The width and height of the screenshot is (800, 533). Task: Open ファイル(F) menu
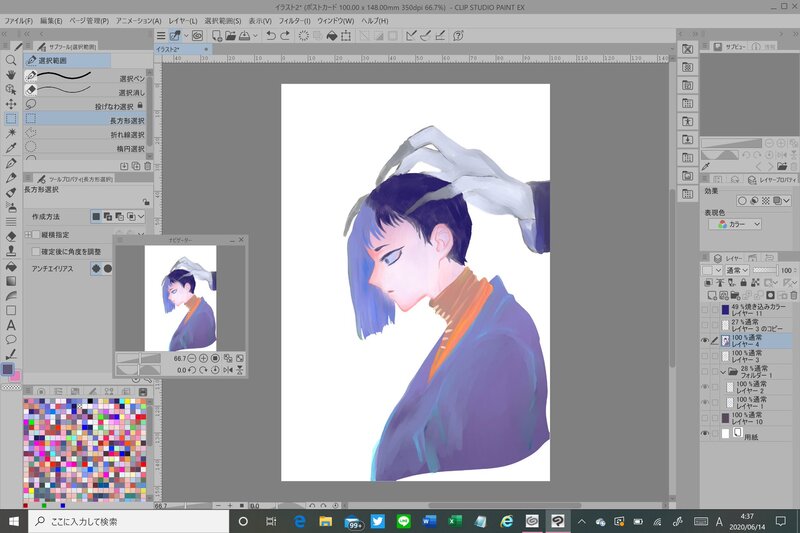18,21
